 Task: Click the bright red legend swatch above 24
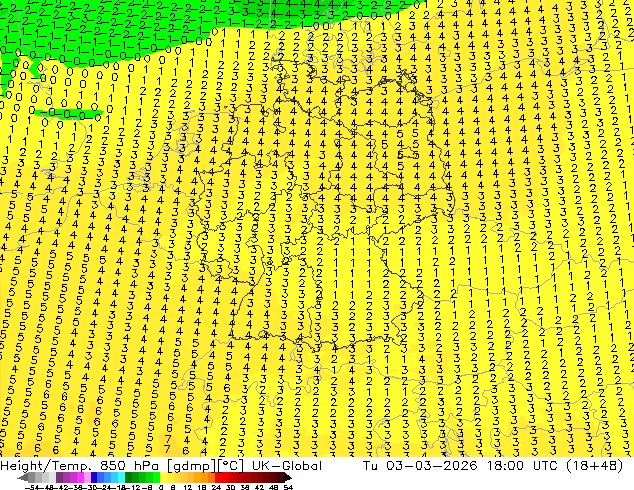[219, 477]
